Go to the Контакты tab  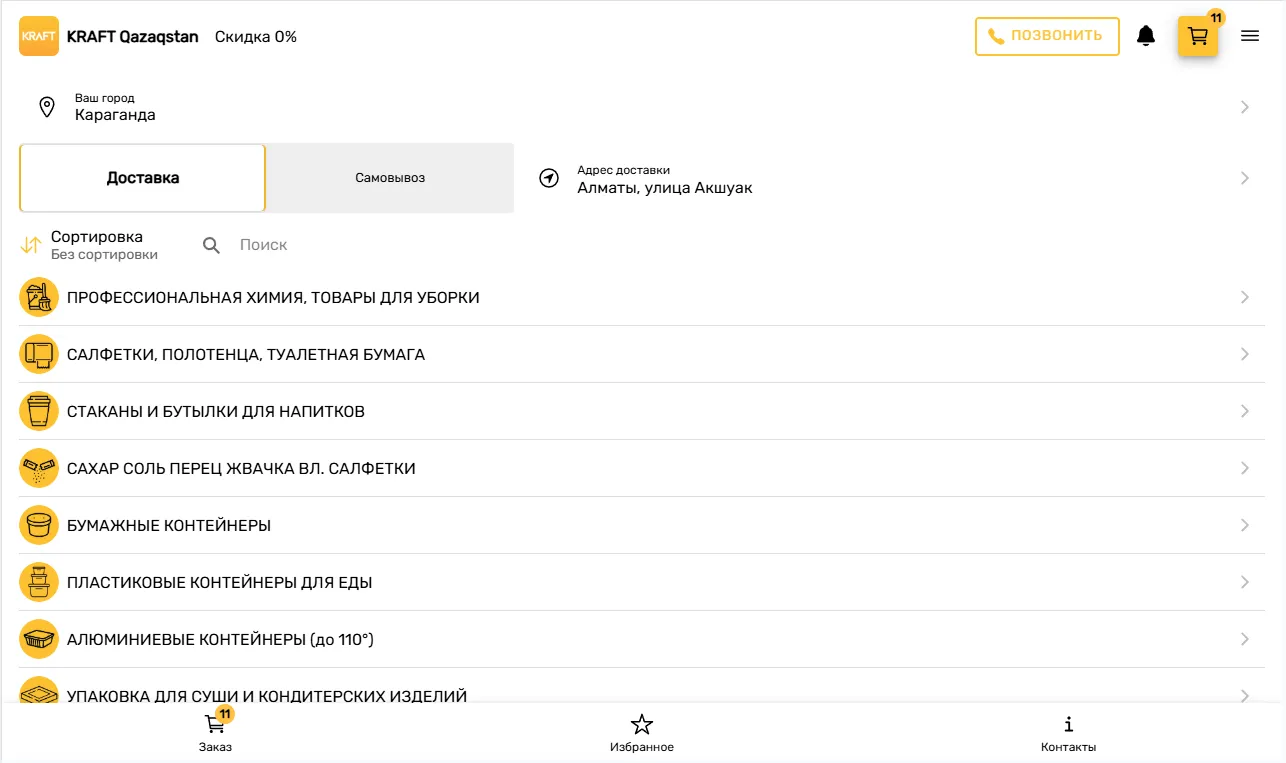pyautogui.click(x=1068, y=733)
